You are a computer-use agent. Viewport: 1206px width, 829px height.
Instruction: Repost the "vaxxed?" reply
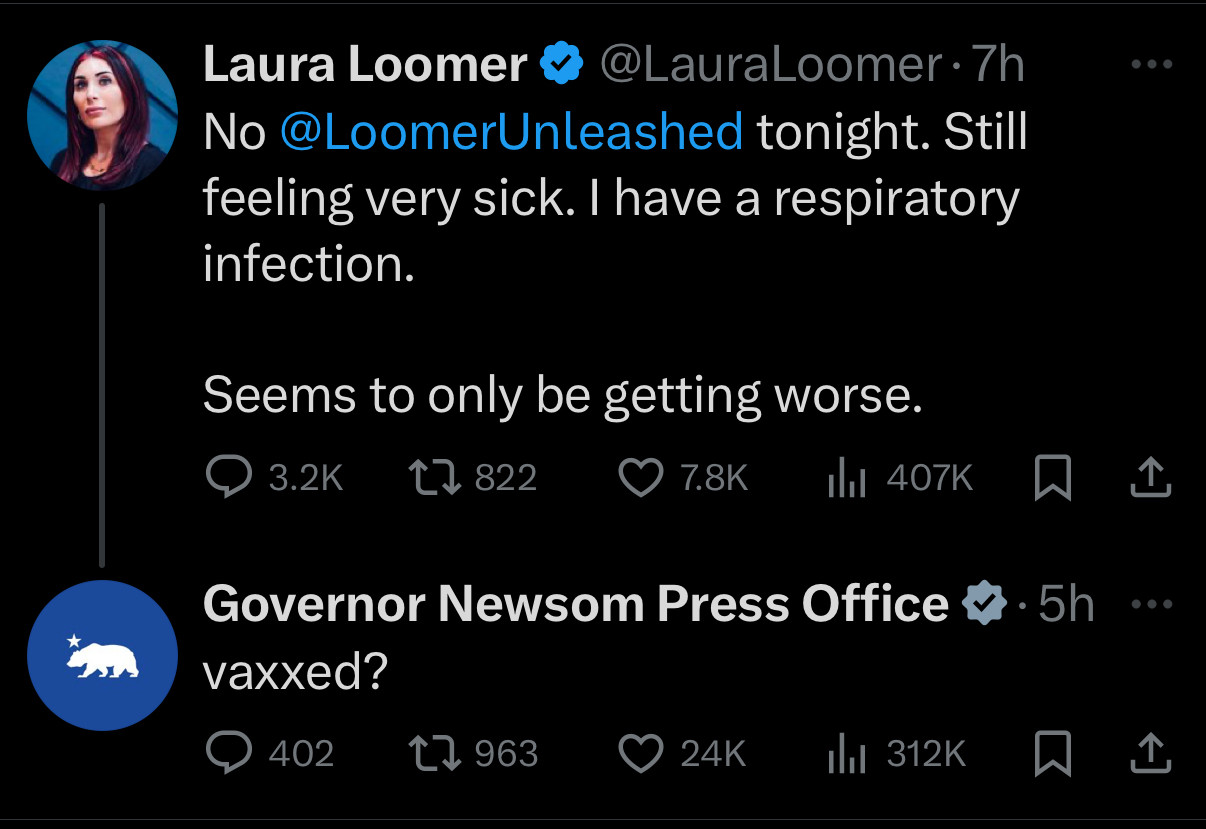pyautogui.click(x=435, y=753)
